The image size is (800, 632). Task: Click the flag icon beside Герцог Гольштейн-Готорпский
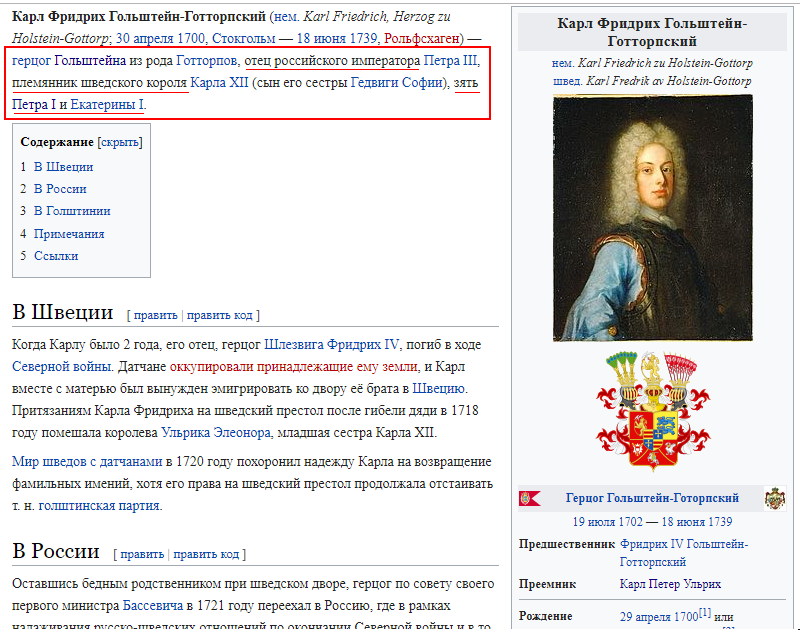[530, 498]
